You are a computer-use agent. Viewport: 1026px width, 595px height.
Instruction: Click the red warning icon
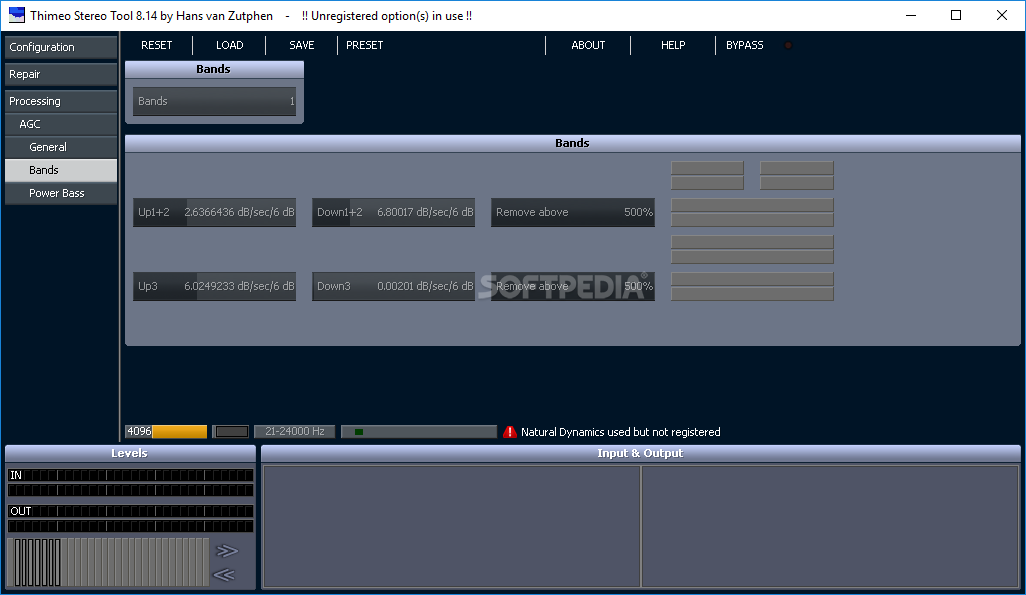(510, 432)
